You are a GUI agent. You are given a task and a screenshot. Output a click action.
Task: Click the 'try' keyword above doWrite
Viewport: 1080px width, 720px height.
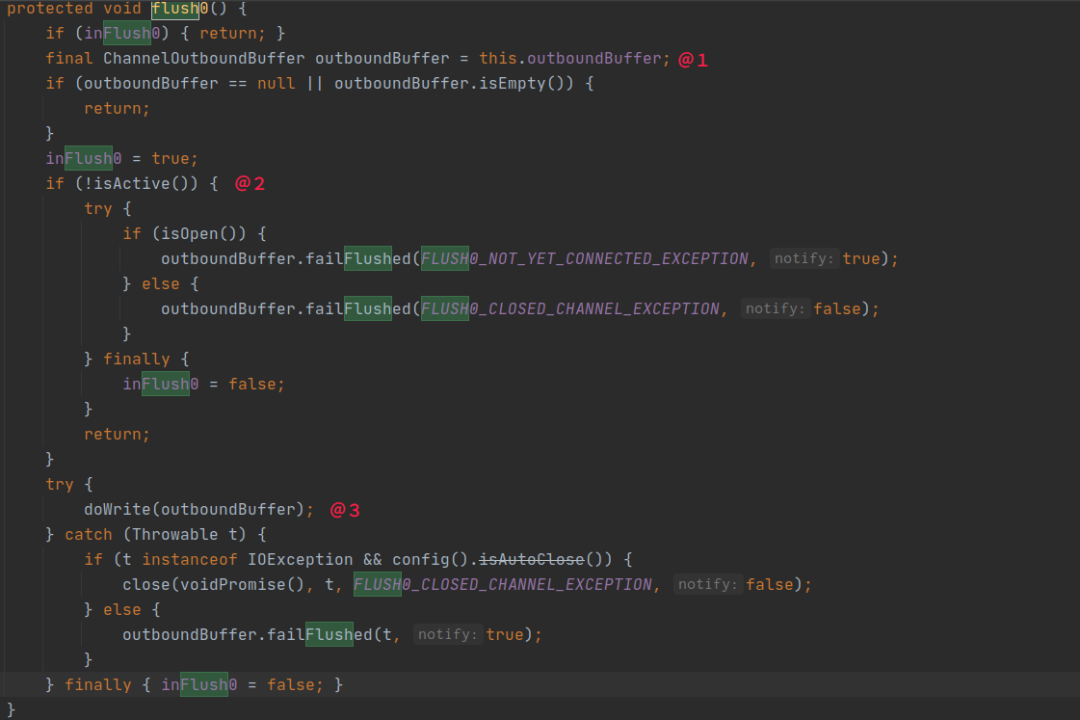point(59,484)
